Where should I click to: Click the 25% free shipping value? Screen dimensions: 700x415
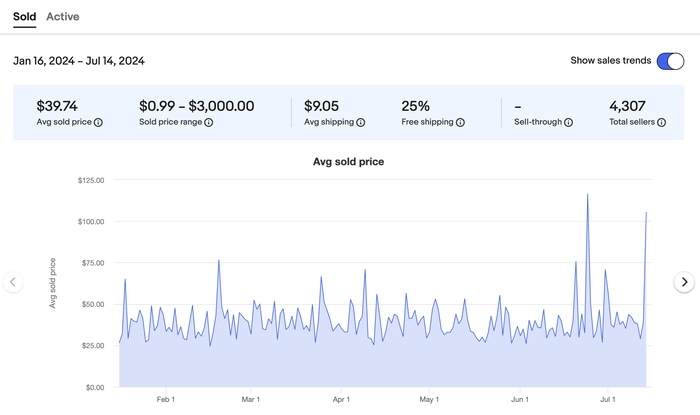[416, 105]
